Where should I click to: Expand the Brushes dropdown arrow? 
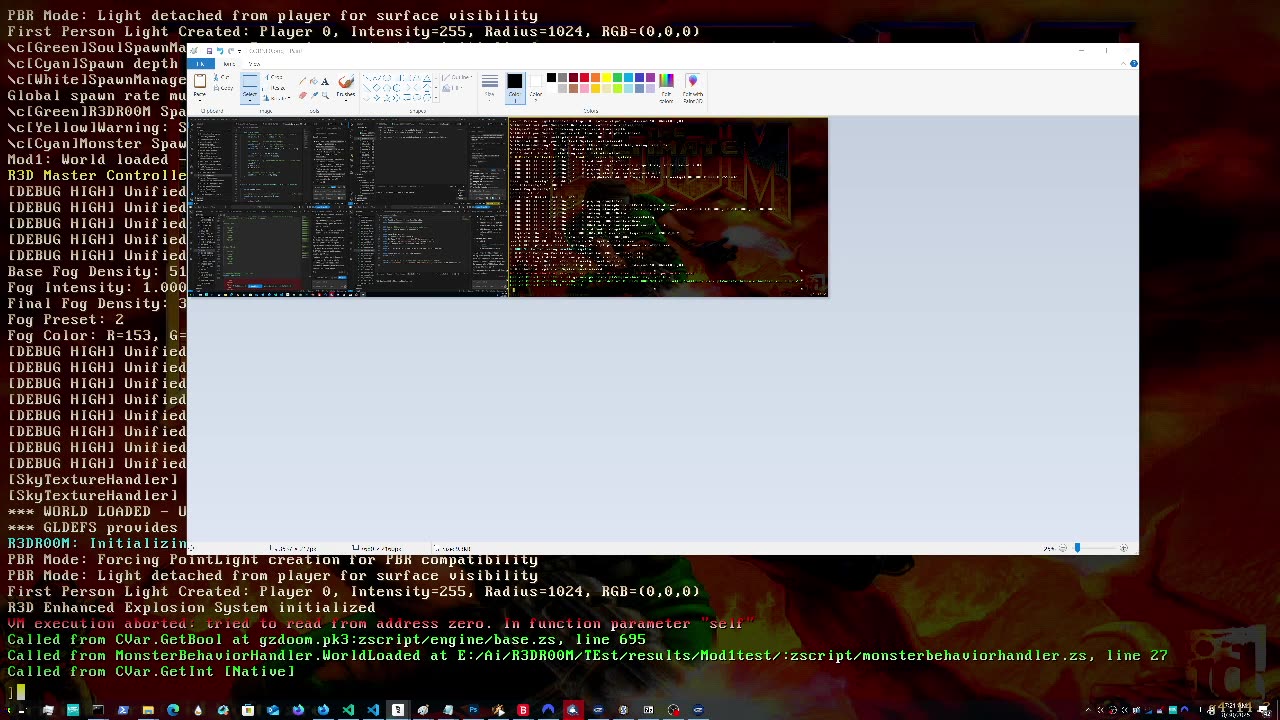coord(345,100)
